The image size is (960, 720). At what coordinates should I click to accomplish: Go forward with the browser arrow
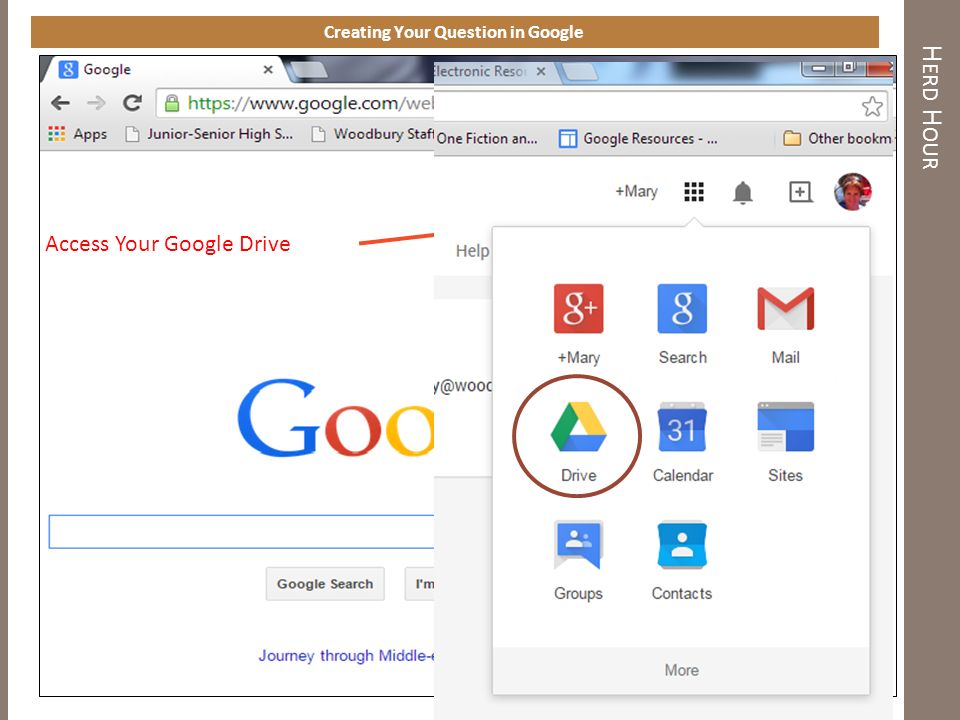(x=96, y=103)
